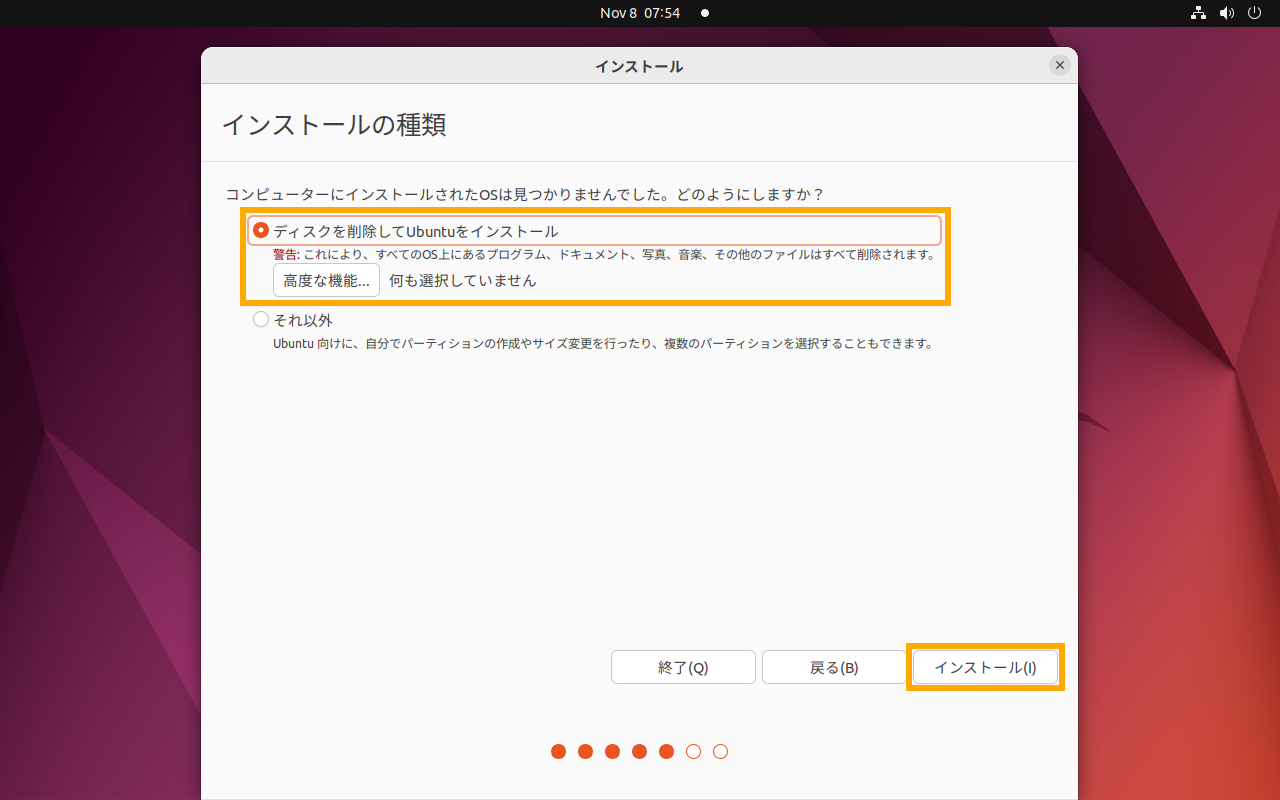Quit installer with '終了(Q)' button
The height and width of the screenshot is (800, 1280).
click(x=683, y=667)
